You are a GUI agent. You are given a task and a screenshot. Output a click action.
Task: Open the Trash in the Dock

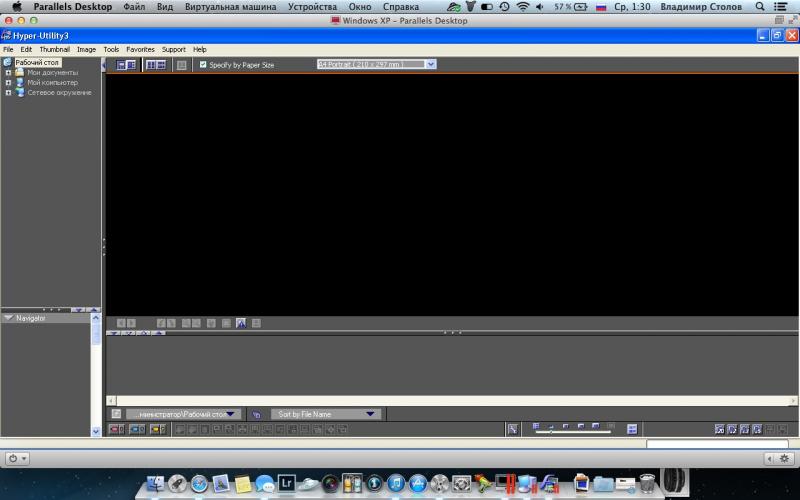(646, 483)
